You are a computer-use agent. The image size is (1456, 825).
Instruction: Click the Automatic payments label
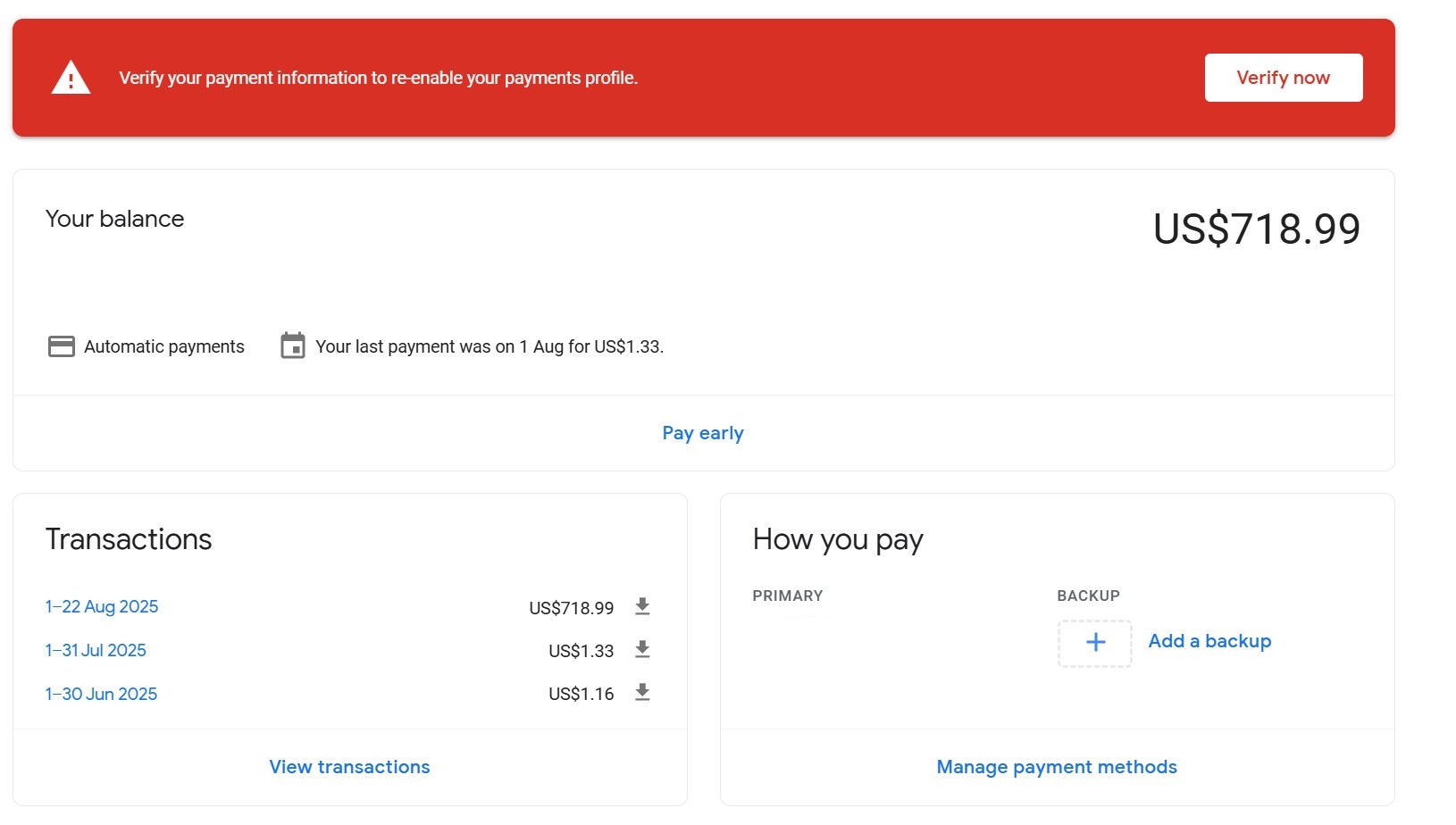[163, 346]
